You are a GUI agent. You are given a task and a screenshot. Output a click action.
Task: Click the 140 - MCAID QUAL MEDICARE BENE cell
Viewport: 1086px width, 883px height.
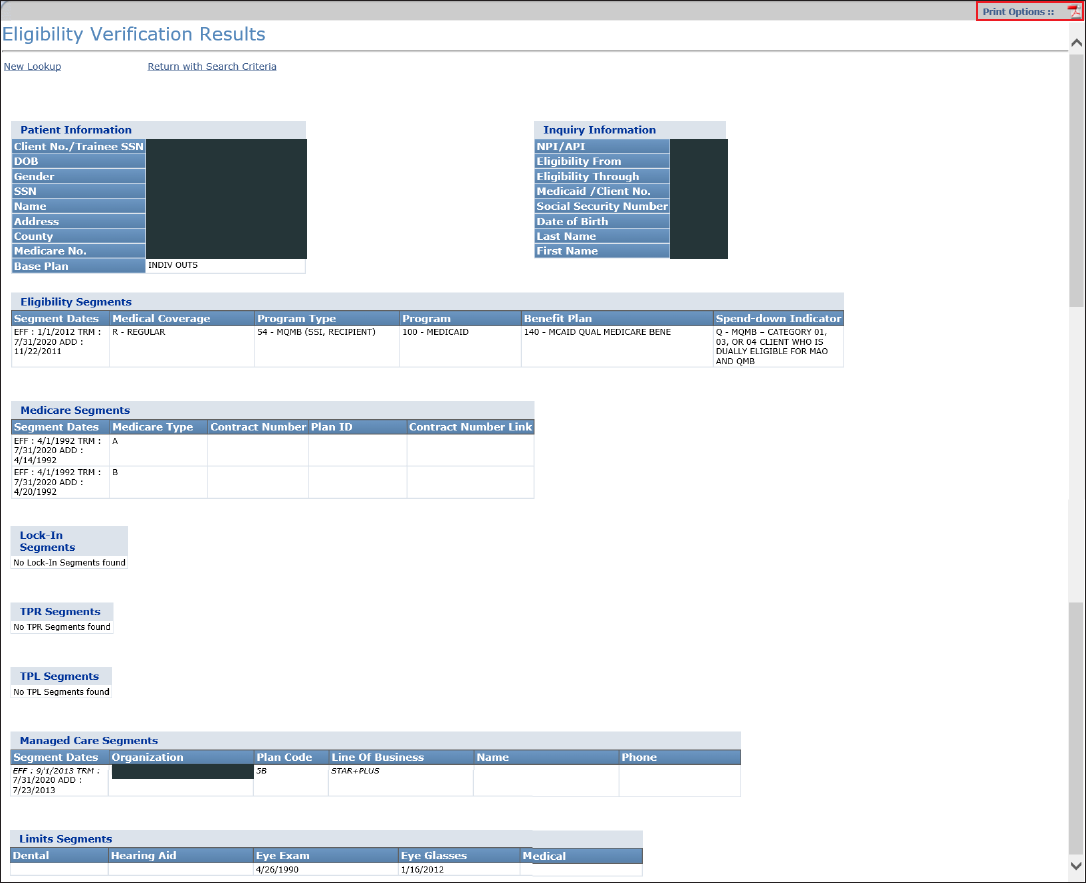tap(617, 346)
